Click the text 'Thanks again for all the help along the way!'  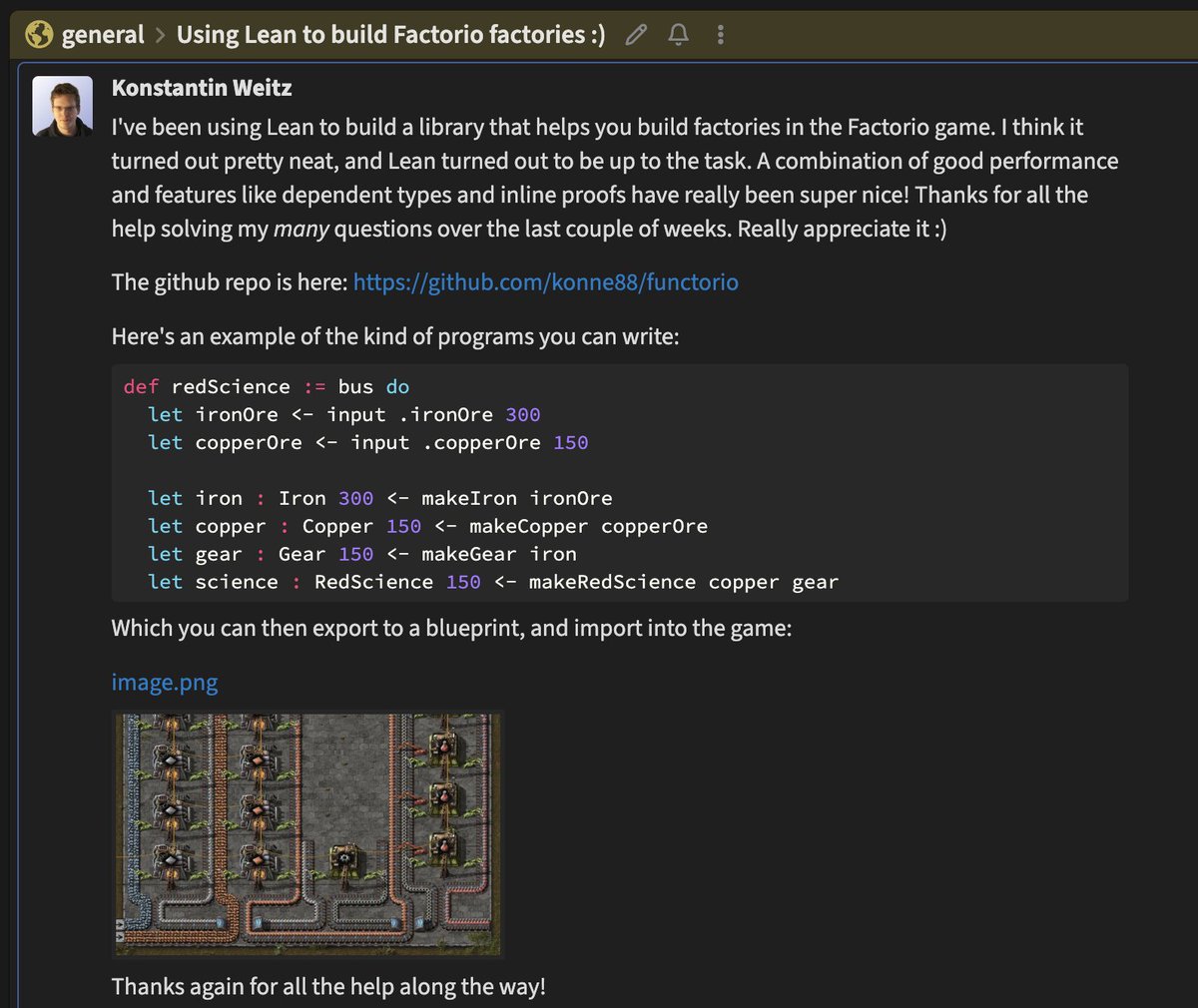click(328, 987)
